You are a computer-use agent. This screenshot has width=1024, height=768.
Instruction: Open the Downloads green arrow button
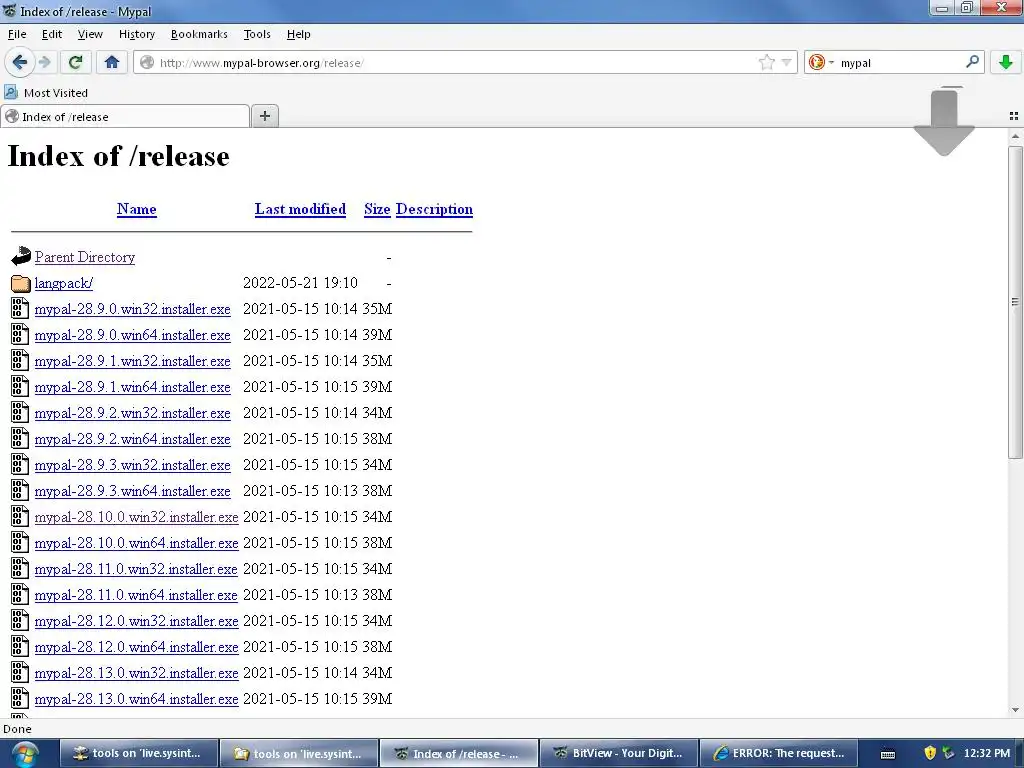(1006, 63)
